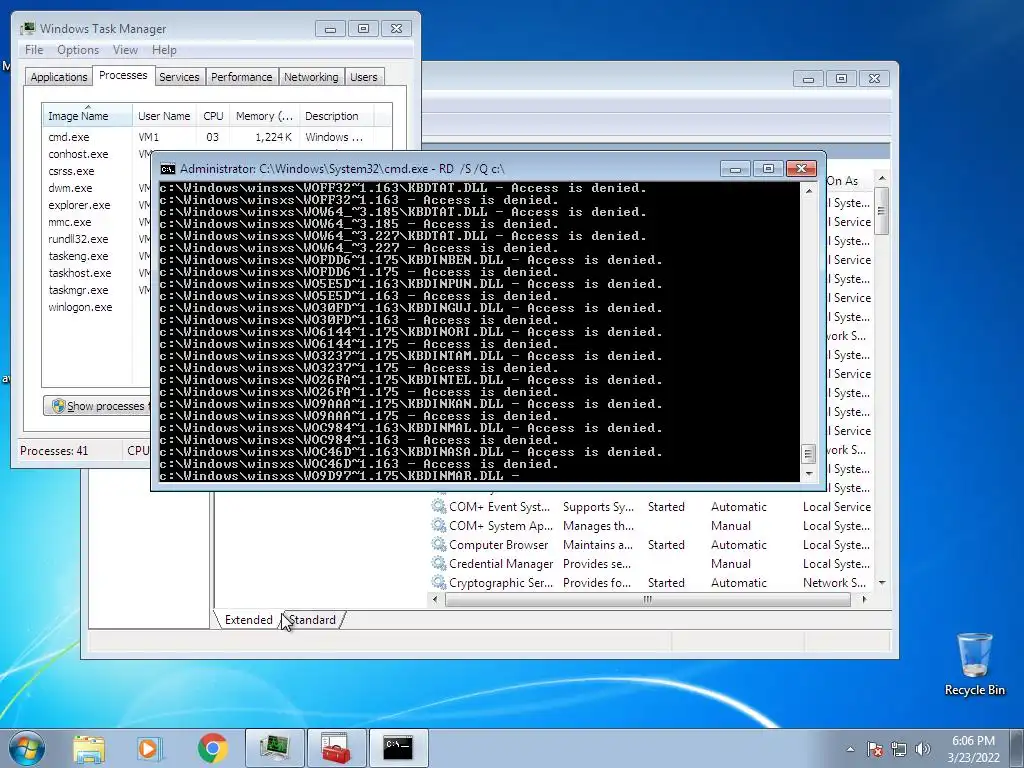Screen dimensions: 1024x768
Task: Click scroll down arrow in cmd window
Action: point(808,473)
